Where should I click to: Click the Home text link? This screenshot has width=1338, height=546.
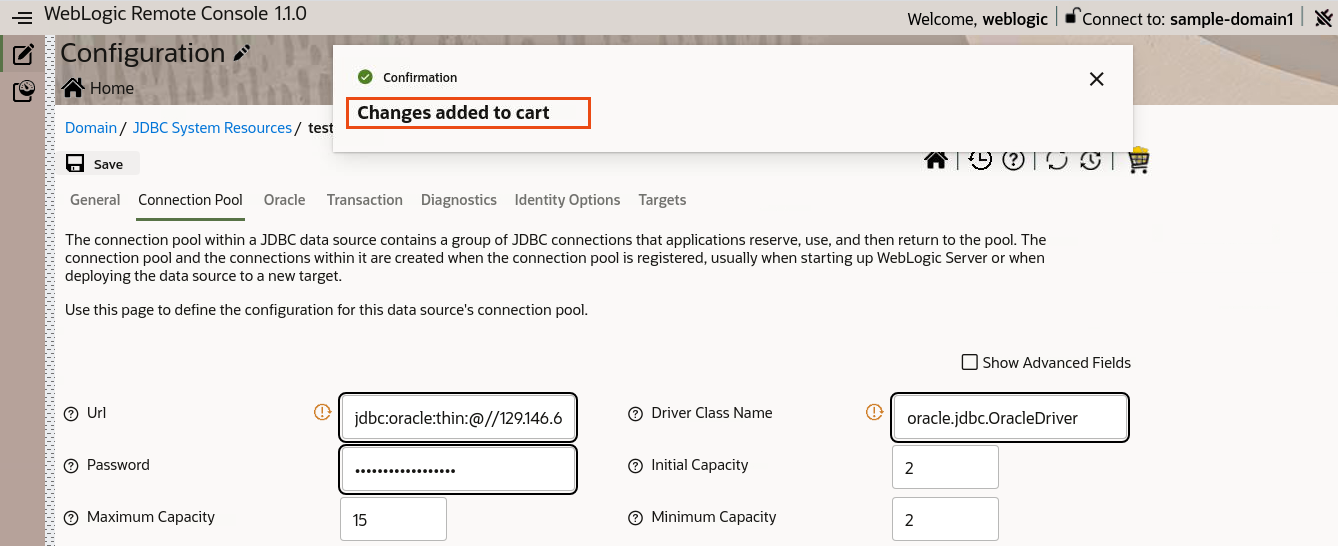(112, 88)
